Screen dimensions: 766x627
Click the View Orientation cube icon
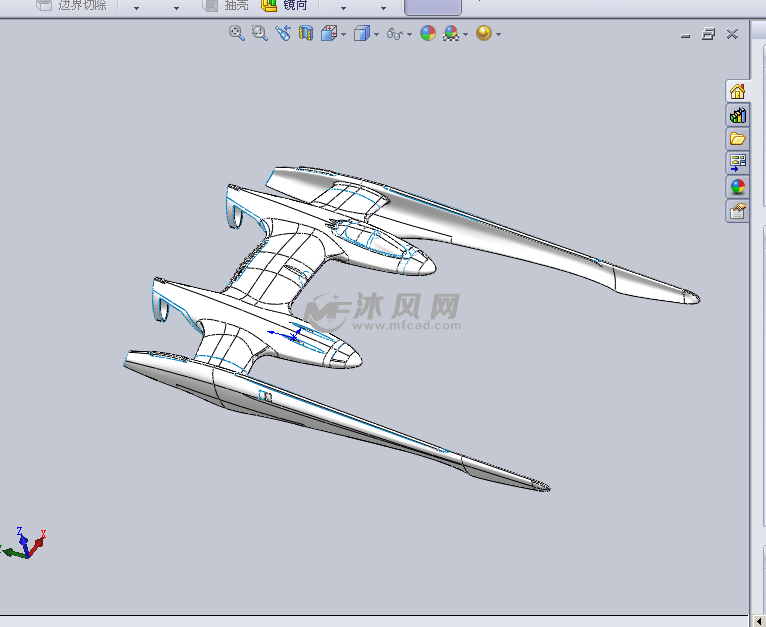tap(329, 33)
